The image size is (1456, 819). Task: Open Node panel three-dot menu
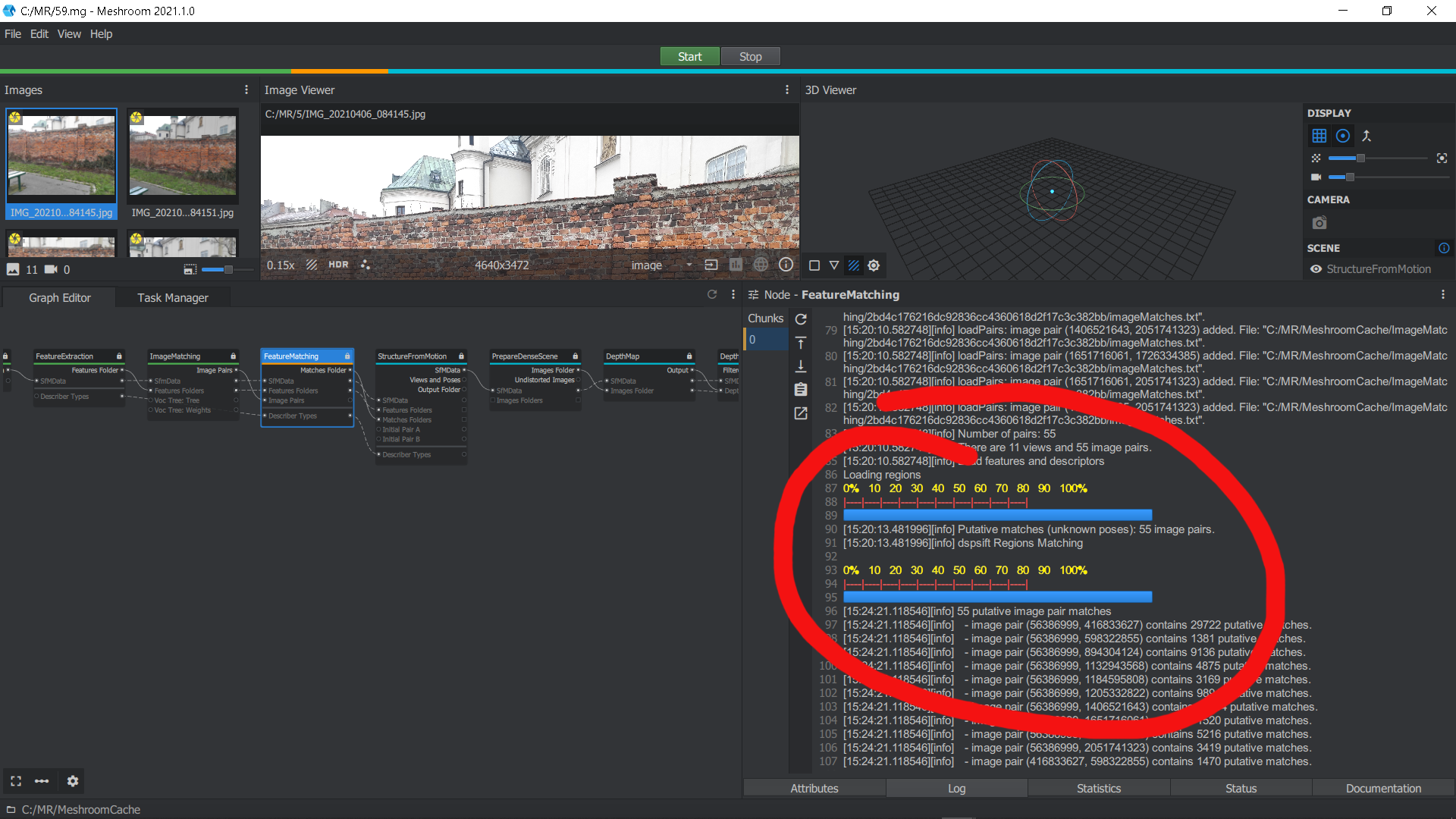pos(1443,294)
